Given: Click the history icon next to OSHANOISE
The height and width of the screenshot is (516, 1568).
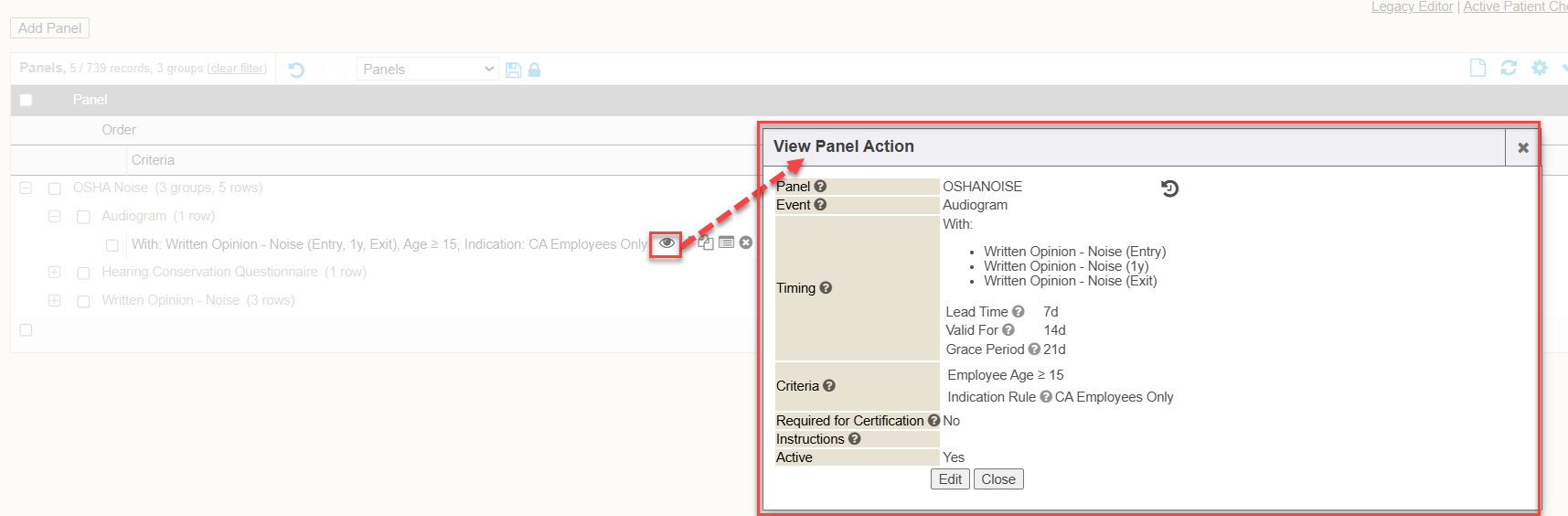Looking at the screenshot, I should point(1169,188).
